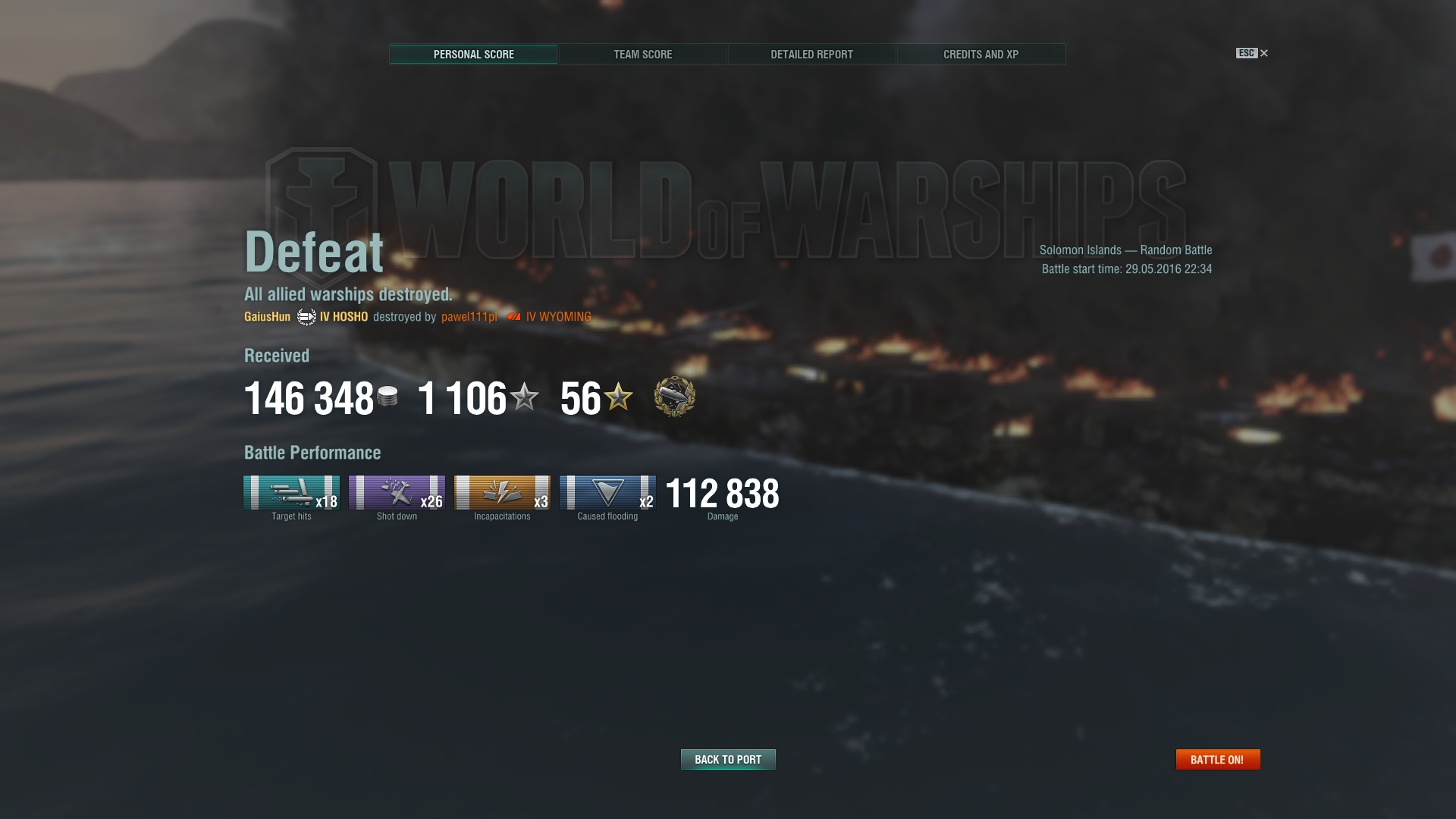Image resolution: width=1456 pixels, height=819 pixels.
Task: Click player name pawel111pl
Action: (469, 317)
